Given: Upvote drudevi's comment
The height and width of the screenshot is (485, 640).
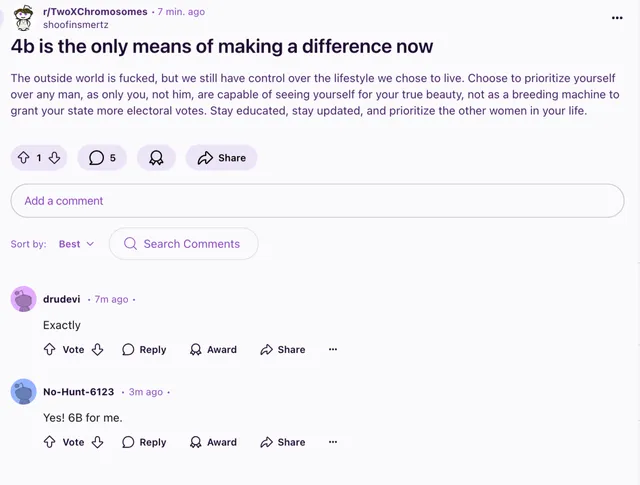Looking at the screenshot, I should pos(50,350).
